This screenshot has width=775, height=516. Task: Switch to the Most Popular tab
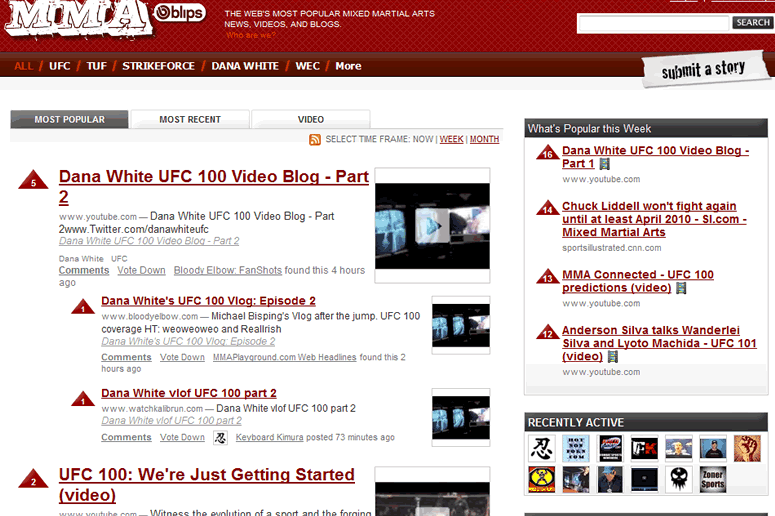coord(69,120)
